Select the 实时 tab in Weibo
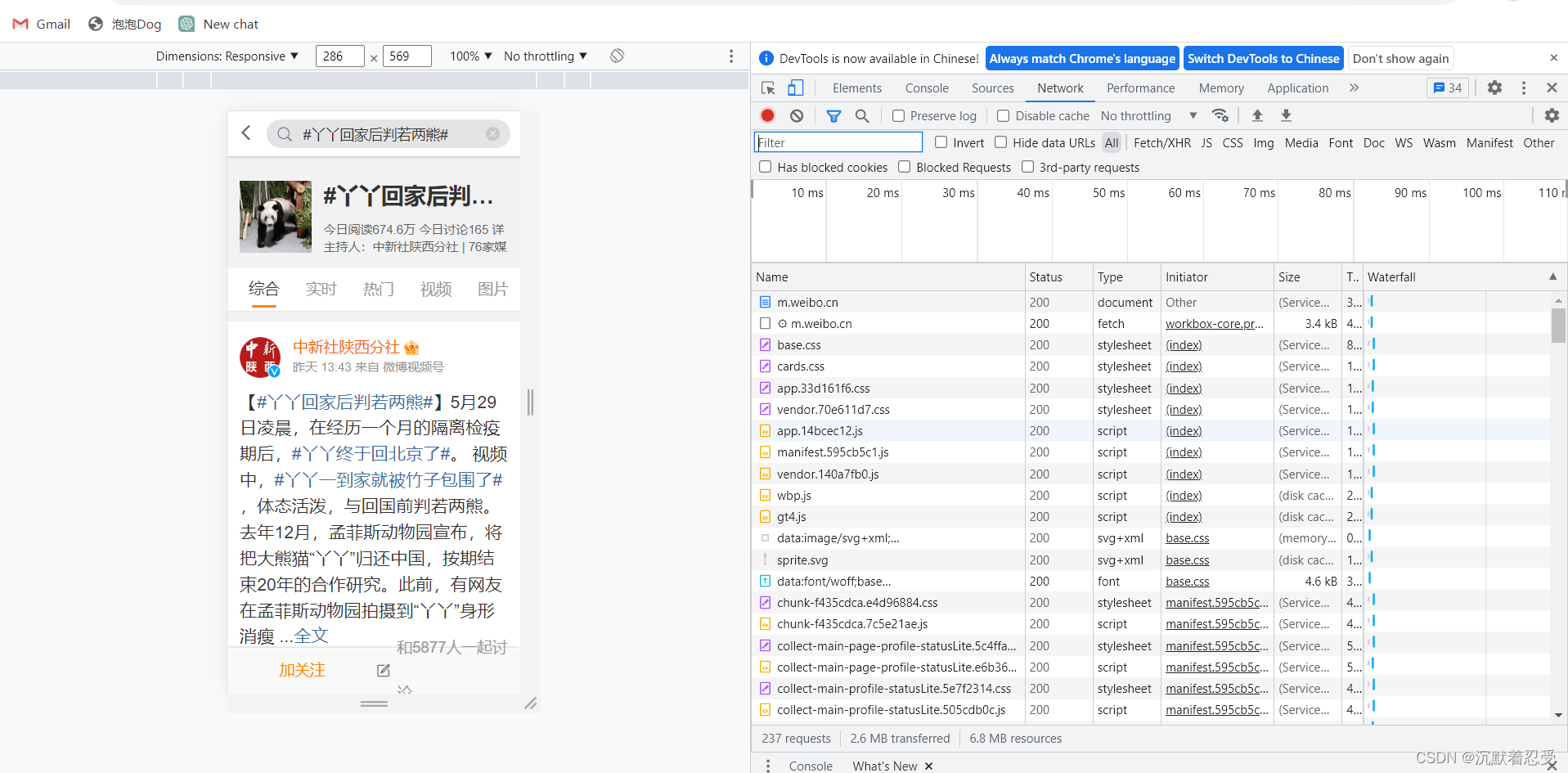Screen dimensions: 1568x773 [x=321, y=289]
